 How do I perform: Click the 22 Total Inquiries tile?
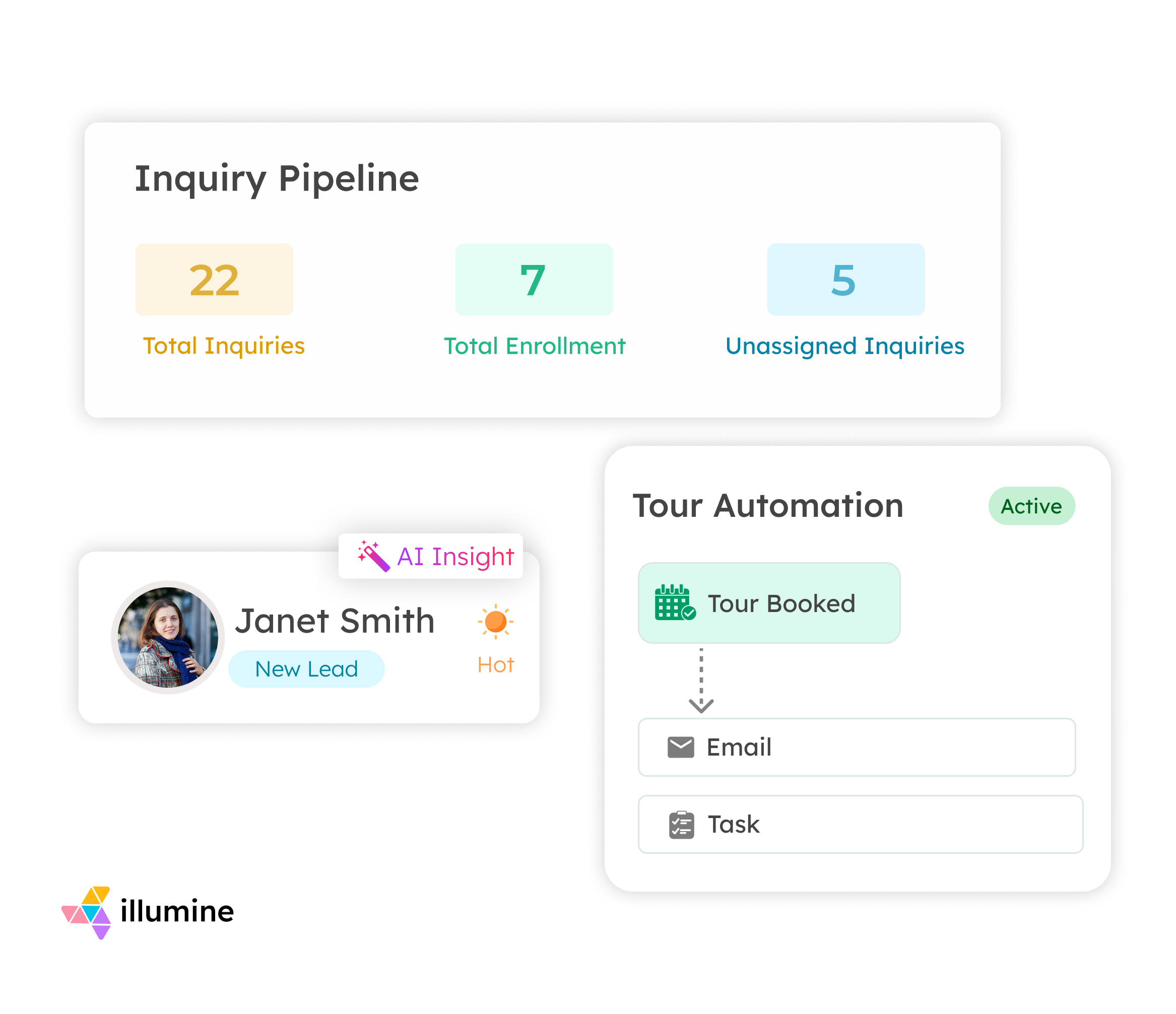tap(214, 280)
